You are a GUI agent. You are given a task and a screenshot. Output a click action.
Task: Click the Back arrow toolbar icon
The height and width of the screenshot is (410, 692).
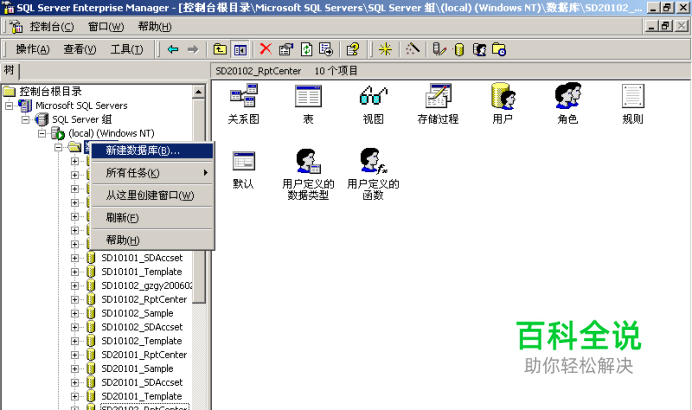[x=173, y=49]
